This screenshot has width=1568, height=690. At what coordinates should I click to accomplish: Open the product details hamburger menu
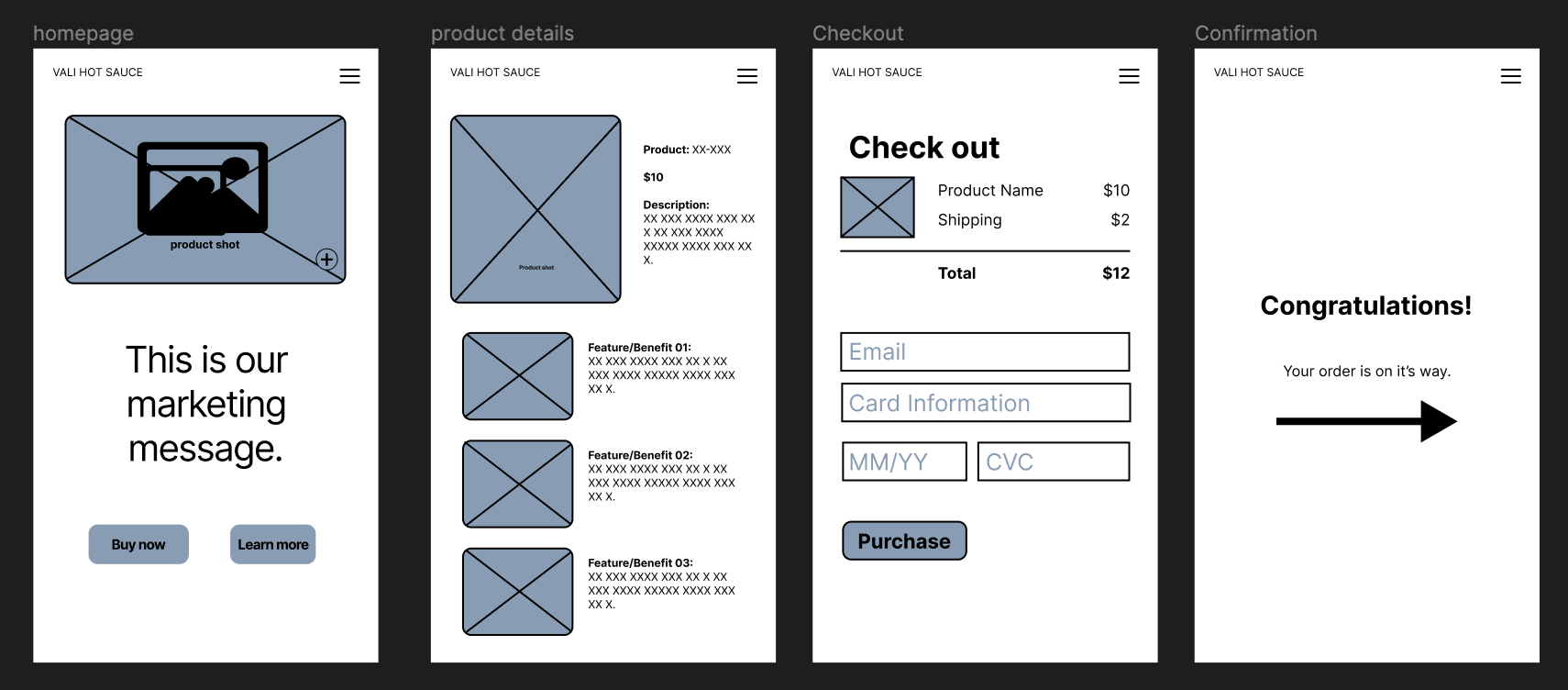747,76
